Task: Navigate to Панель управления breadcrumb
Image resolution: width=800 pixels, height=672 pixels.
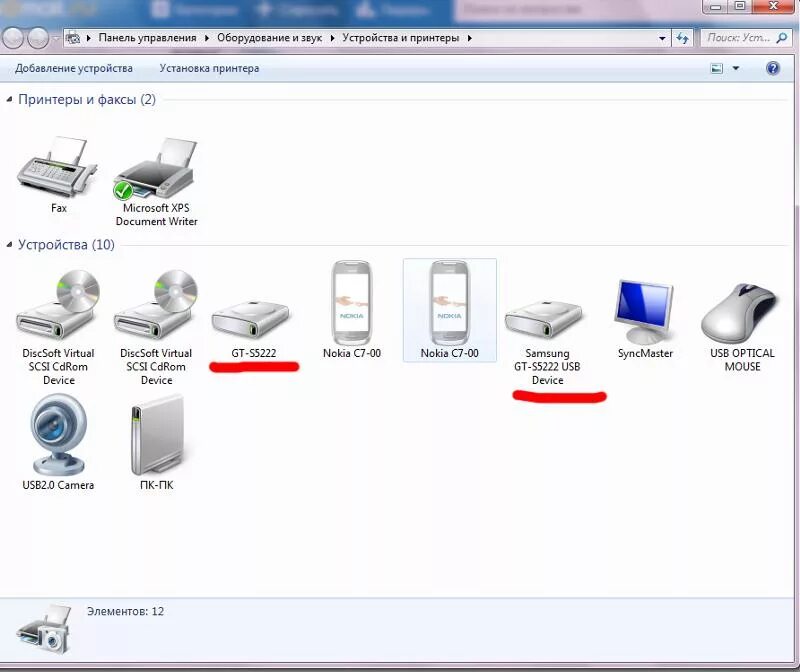Action: click(147, 38)
